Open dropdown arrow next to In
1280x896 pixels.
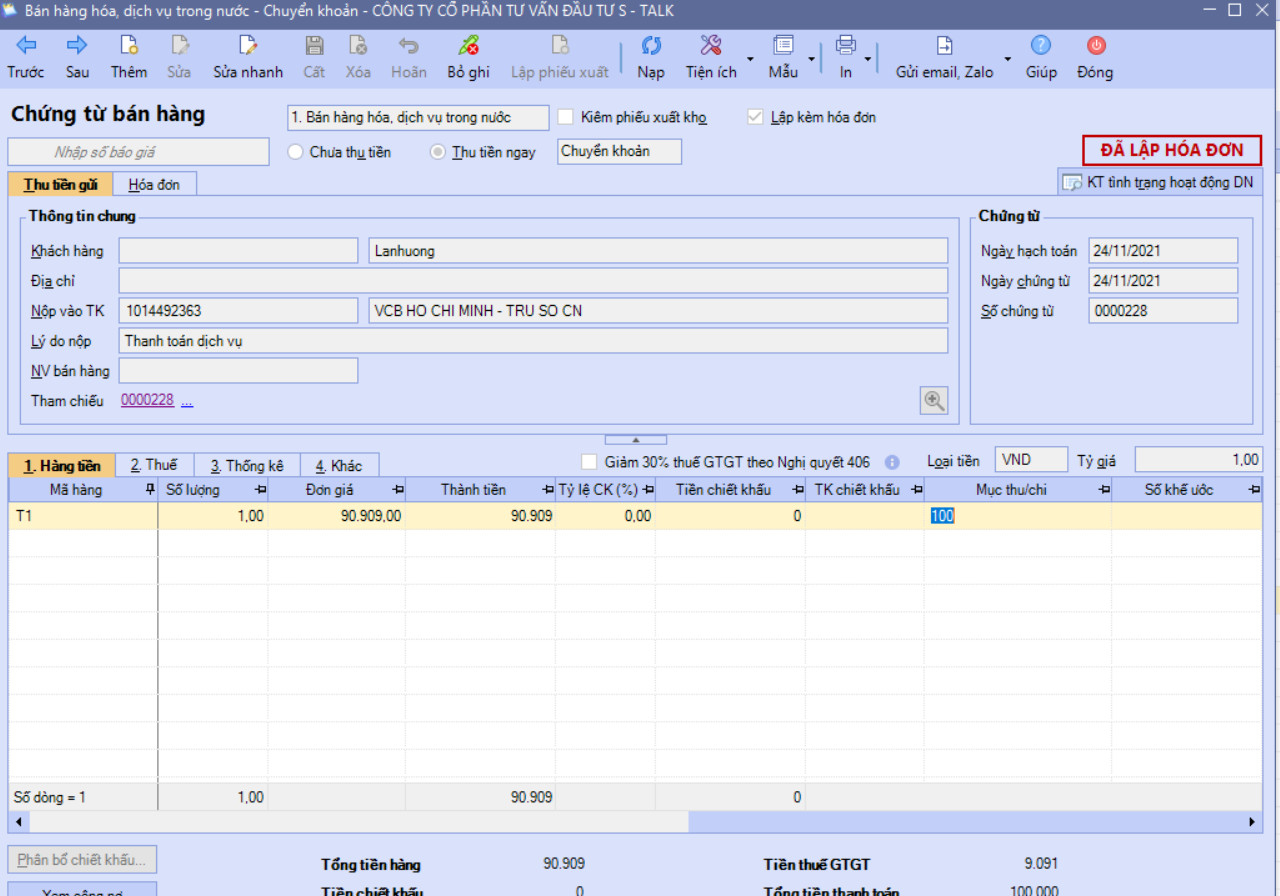[868, 58]
